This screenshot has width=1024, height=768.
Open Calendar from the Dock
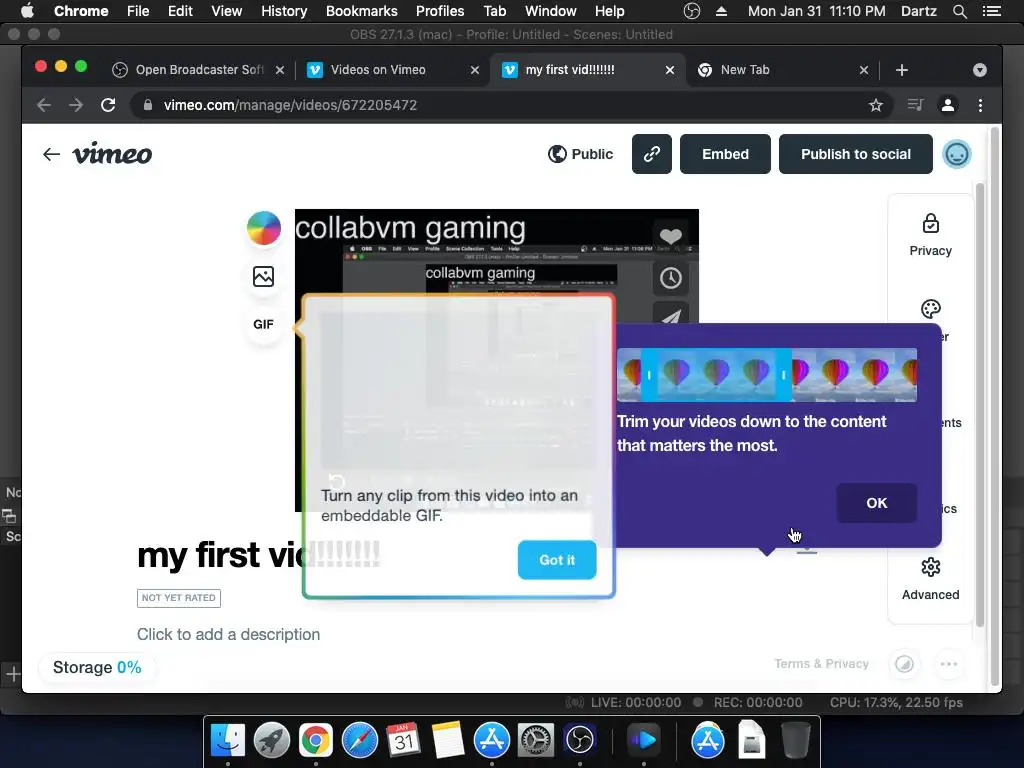tap(404, 740)
